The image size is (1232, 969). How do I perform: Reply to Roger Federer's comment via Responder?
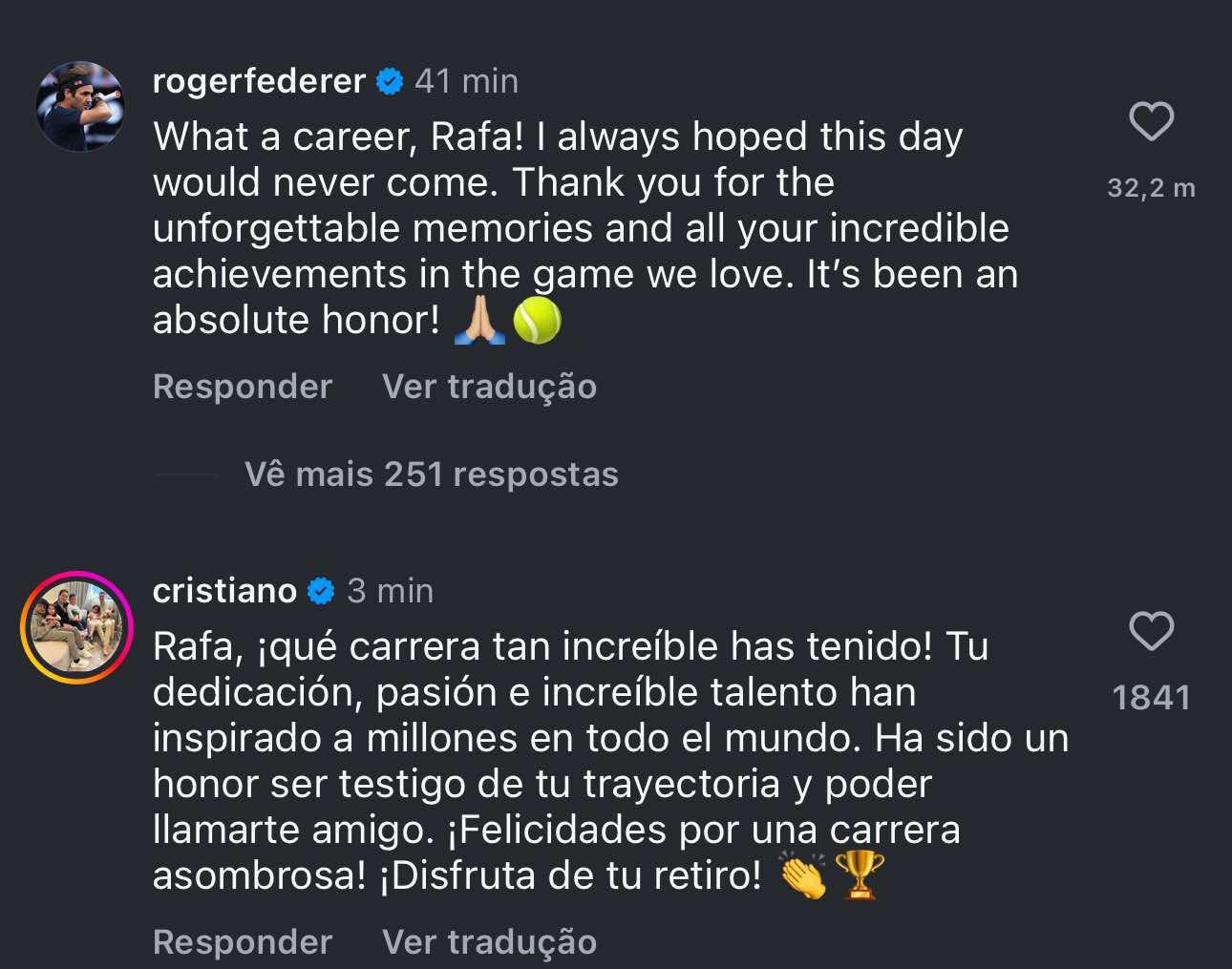click(242, 386)
